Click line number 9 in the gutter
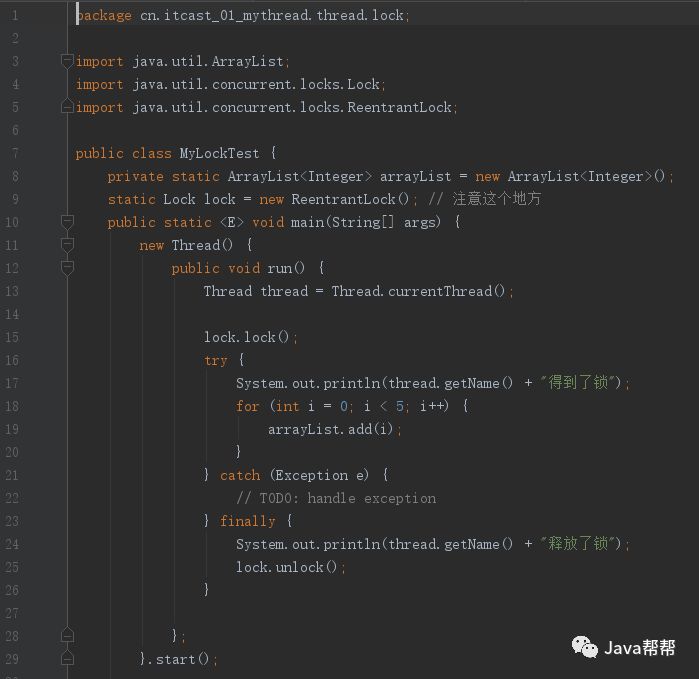The width and height of the screenshot is (699, 679). pos(15,199)
